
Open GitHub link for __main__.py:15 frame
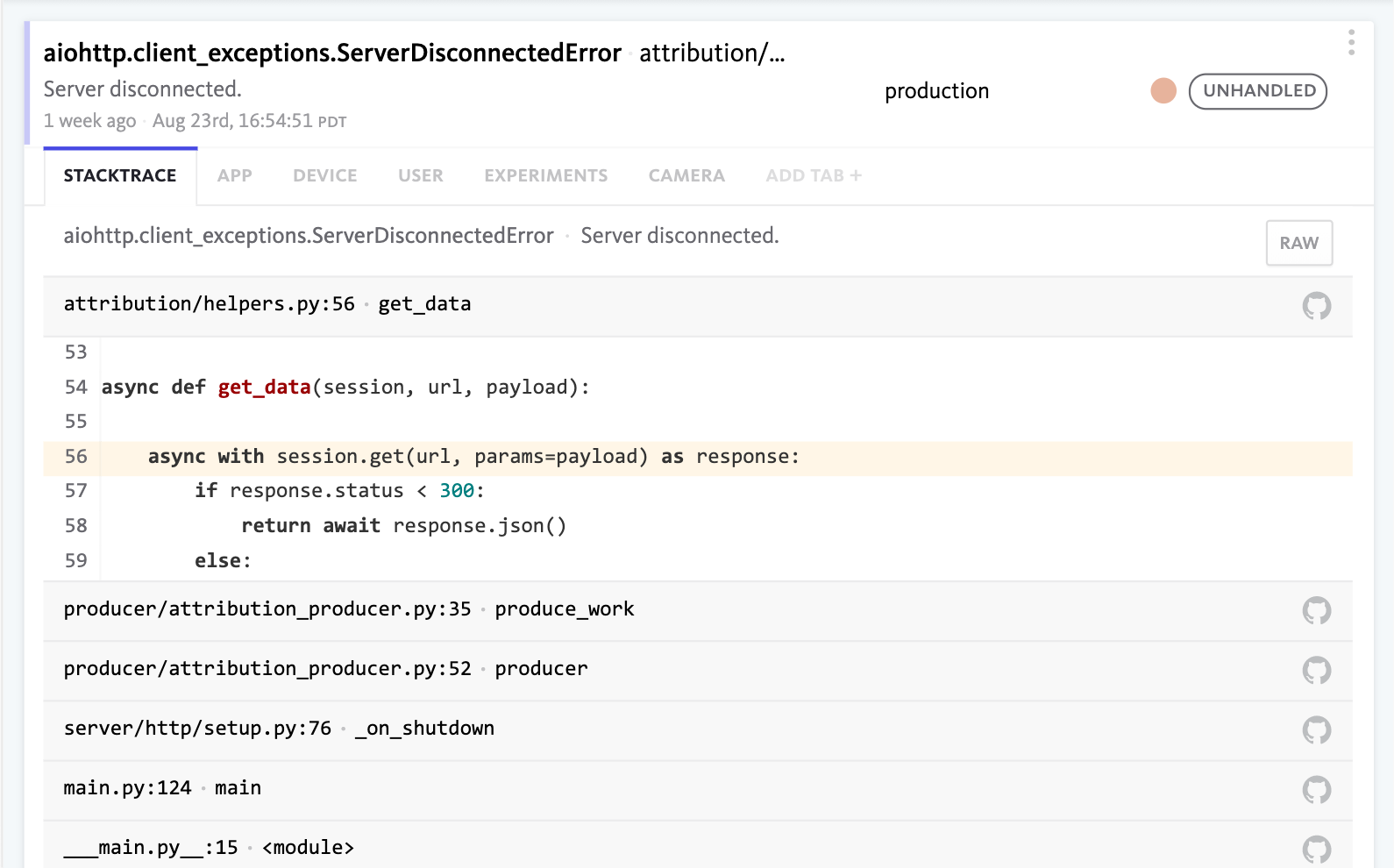point(1316,850)
